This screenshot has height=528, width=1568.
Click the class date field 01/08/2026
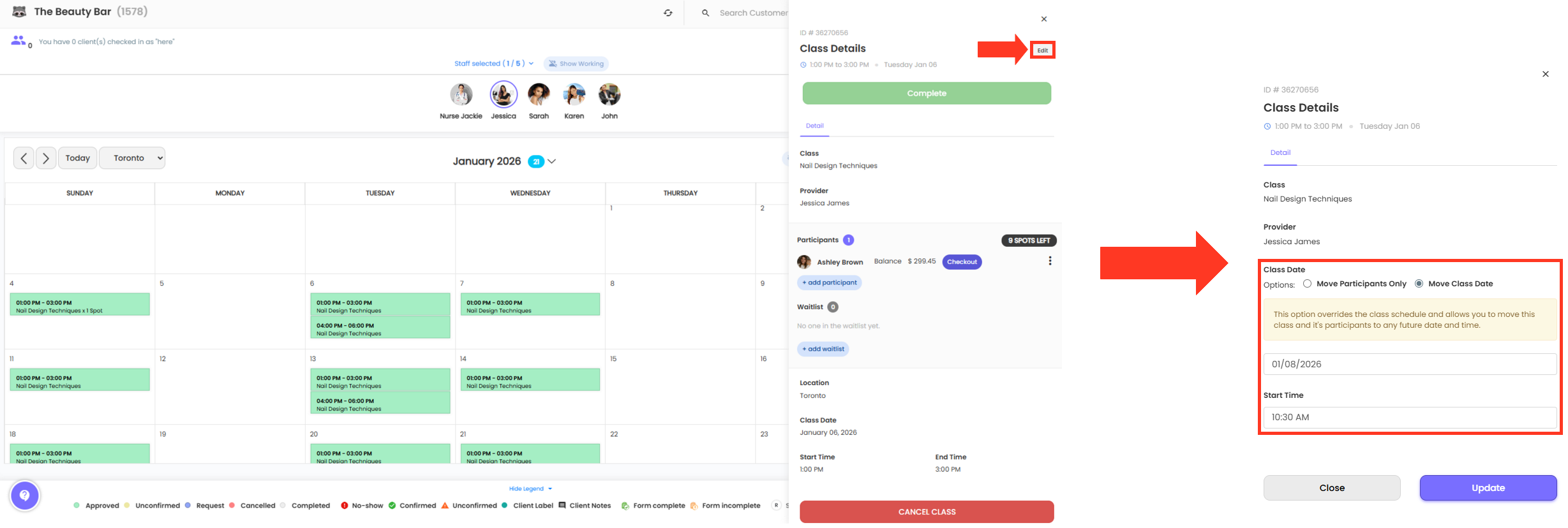1410,364
